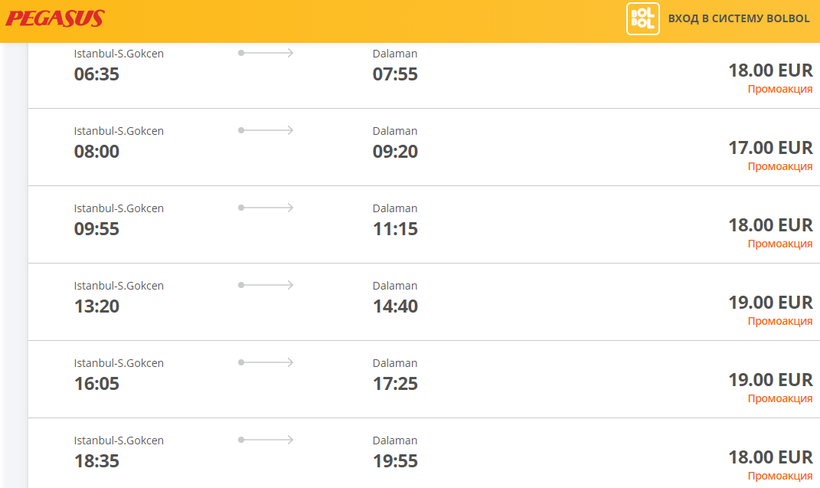This screenshot has width=820, height=488.
Task: Click the route arrow of the 08:00 flight
Action: click(x=266, y=130)
